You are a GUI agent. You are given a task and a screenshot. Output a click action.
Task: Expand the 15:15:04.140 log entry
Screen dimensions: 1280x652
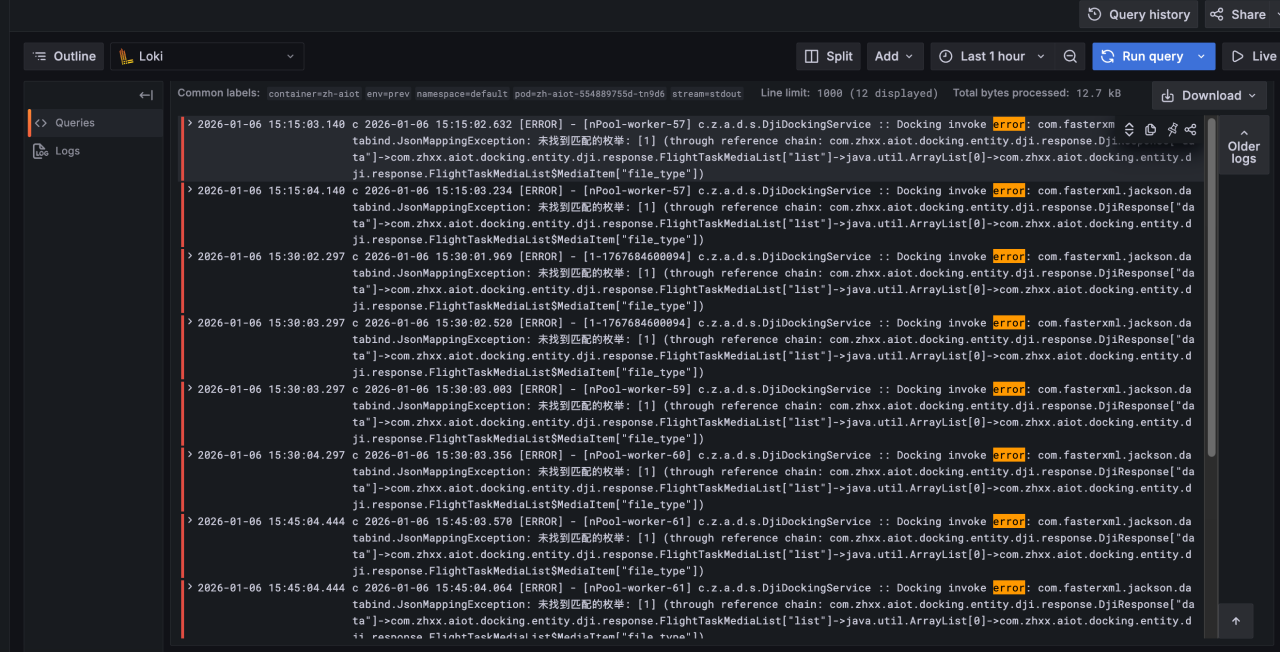coord(189,190)
